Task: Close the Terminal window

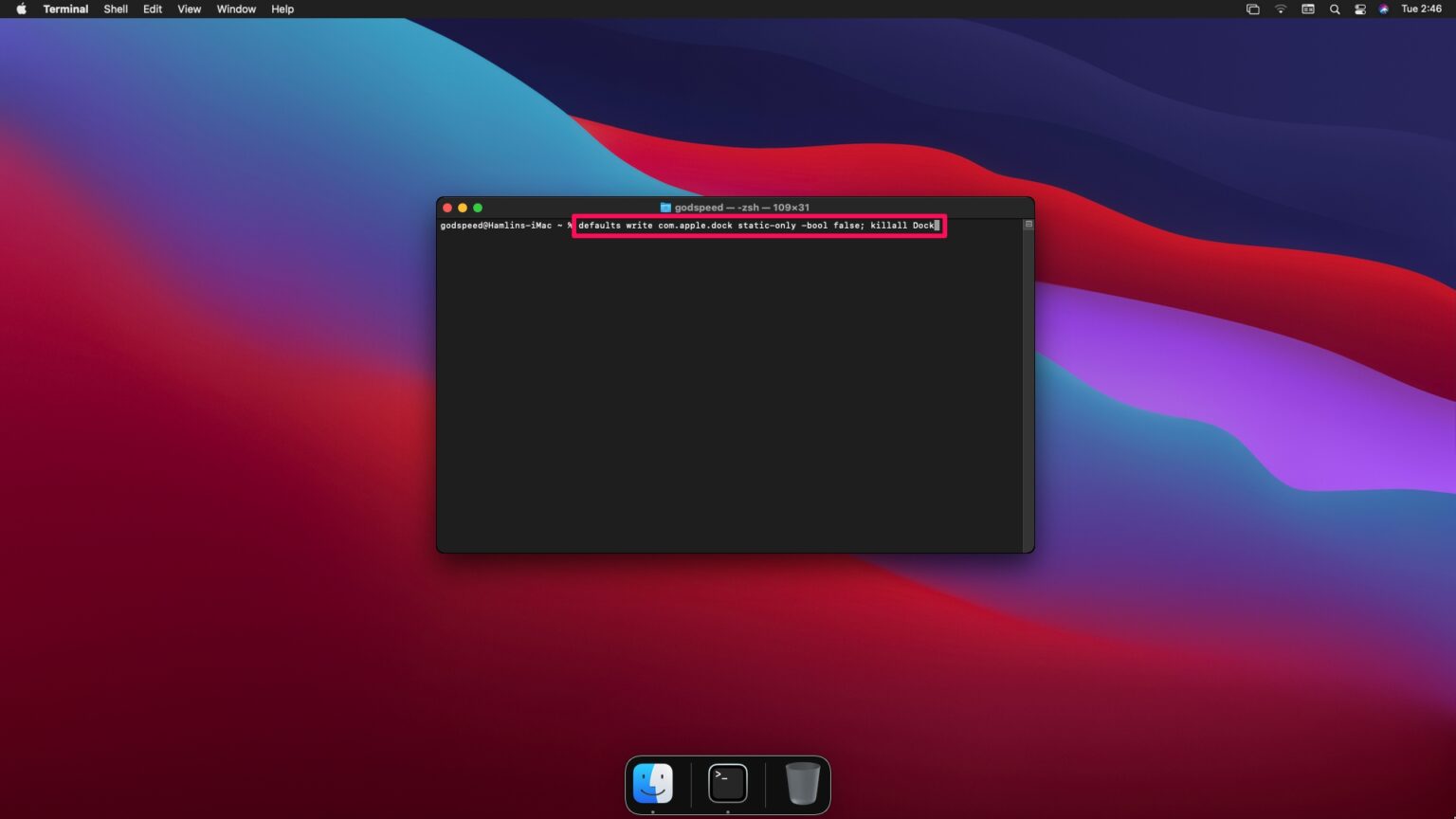Action: (447, 208)
